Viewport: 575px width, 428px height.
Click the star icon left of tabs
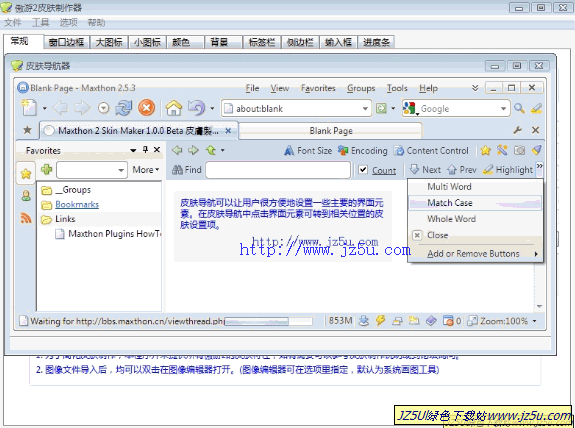(x=27, y=130)
